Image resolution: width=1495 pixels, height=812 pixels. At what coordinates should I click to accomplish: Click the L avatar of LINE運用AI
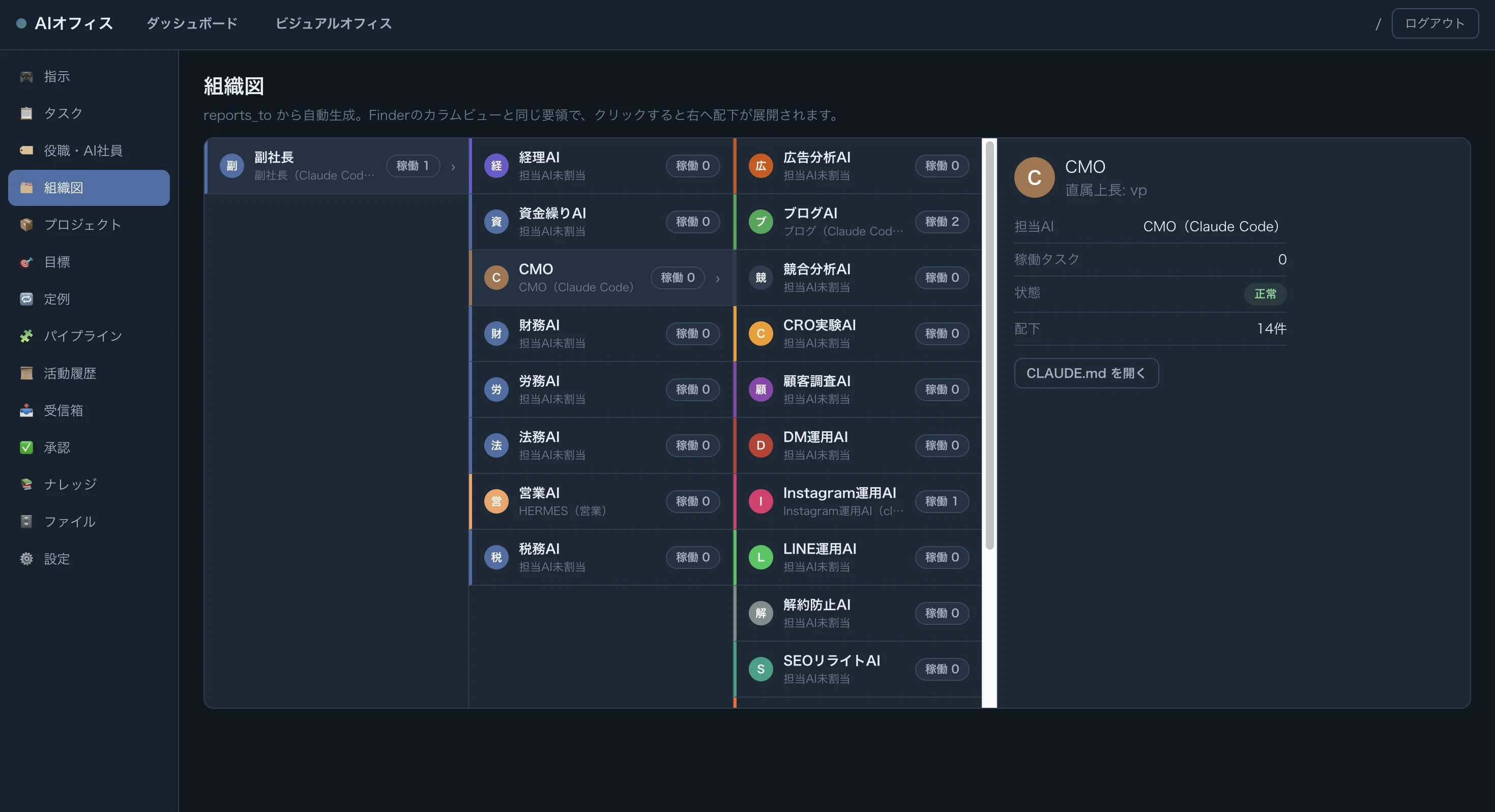click(x=761, y=557)
